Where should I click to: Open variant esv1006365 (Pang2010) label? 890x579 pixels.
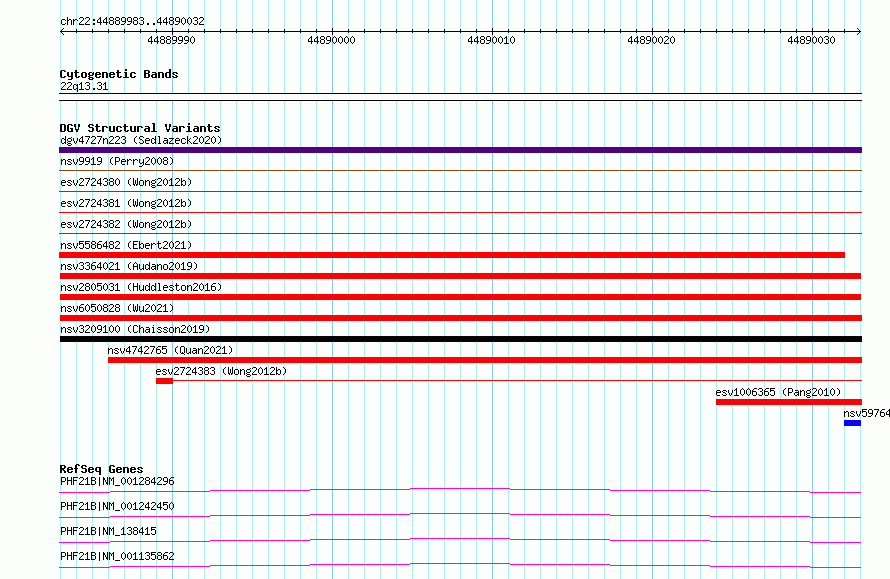pyautogui.click(x=778, y=392)
